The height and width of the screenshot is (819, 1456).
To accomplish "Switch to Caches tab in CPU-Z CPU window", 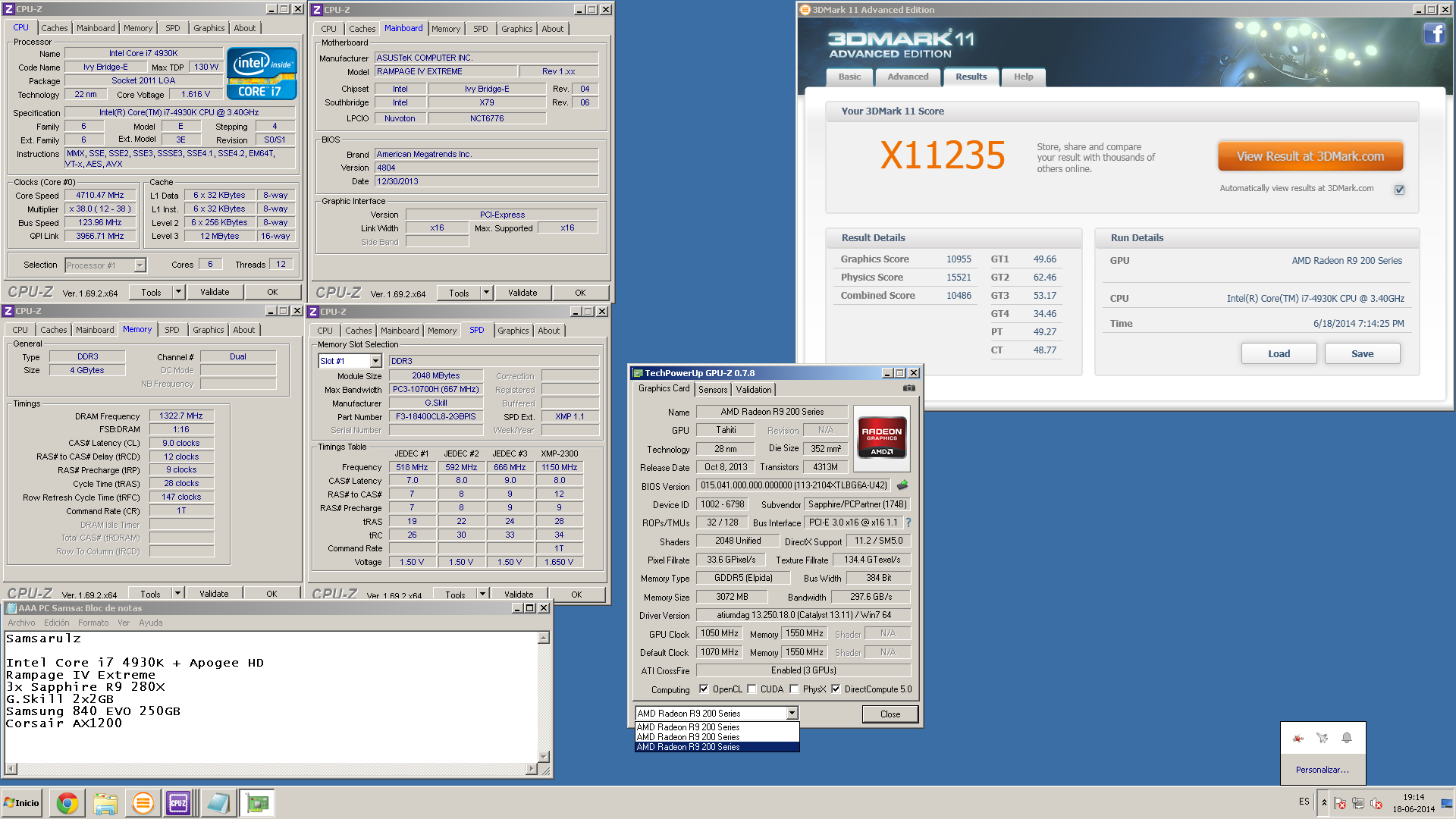I will (x=55, y=28).
